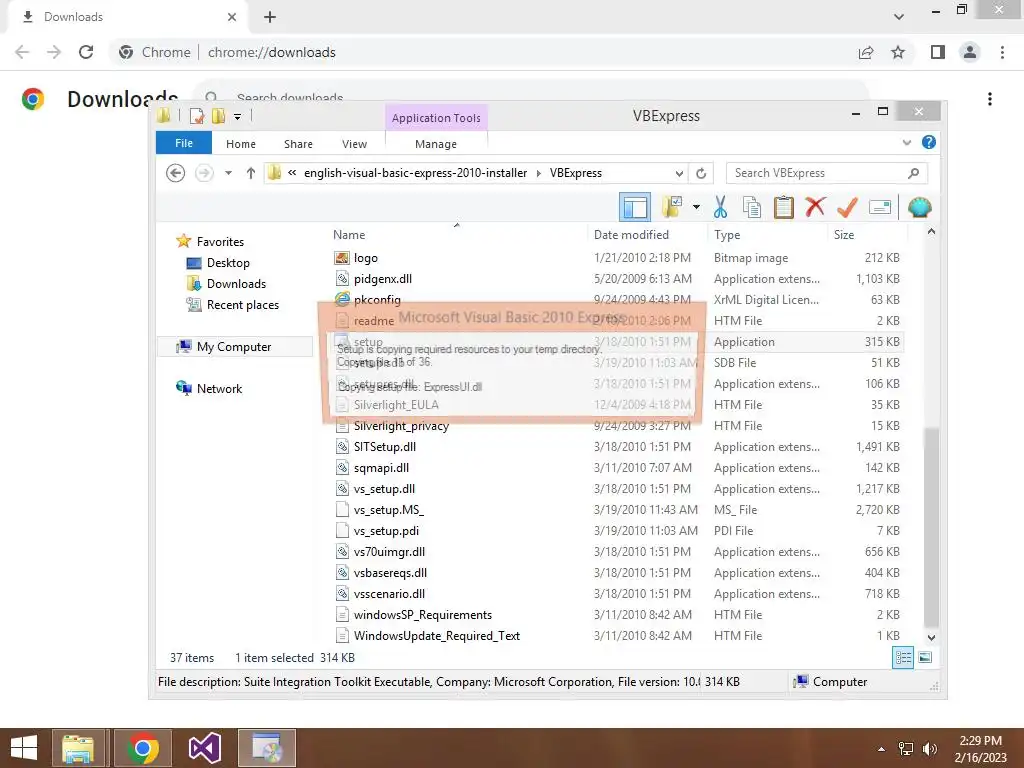The width and height of the screenshot is (1024, 768).
Task: Select the Downloads Chrome tab
Action: pos(127,17)
